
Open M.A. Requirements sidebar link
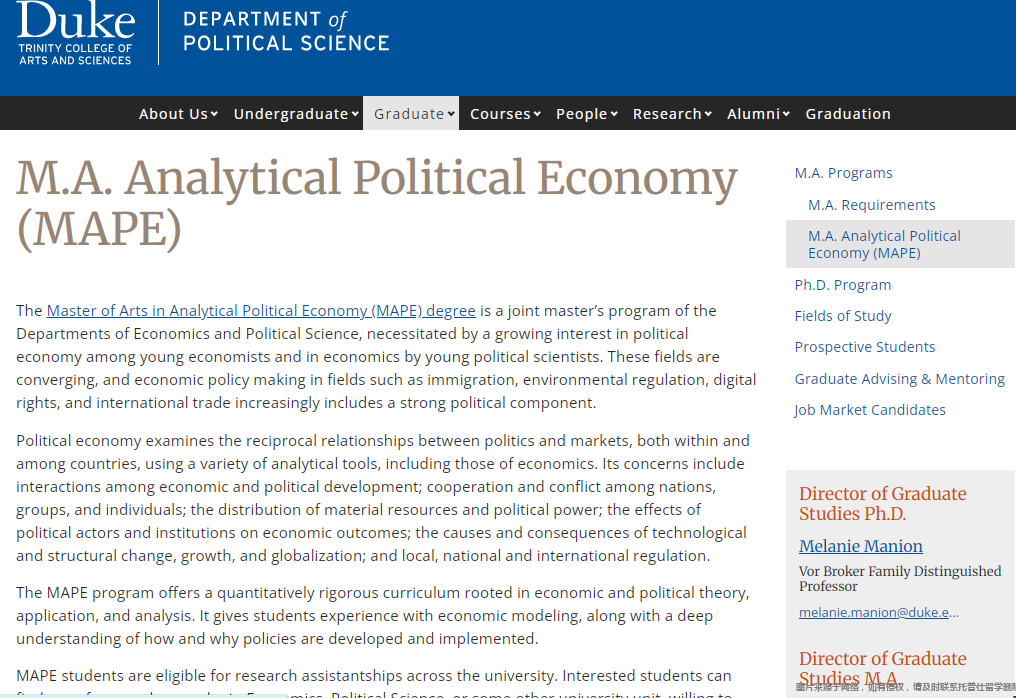coord(871,205)
